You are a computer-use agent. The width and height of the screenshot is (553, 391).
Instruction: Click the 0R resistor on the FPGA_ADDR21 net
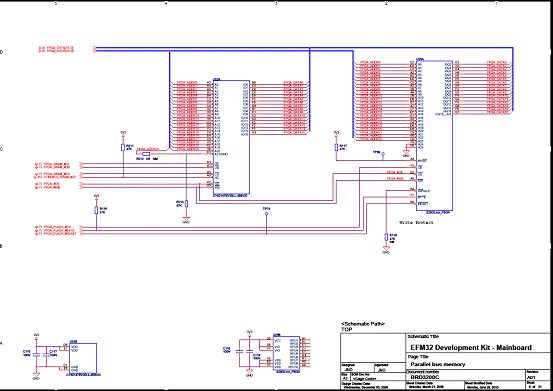point(146,154)
